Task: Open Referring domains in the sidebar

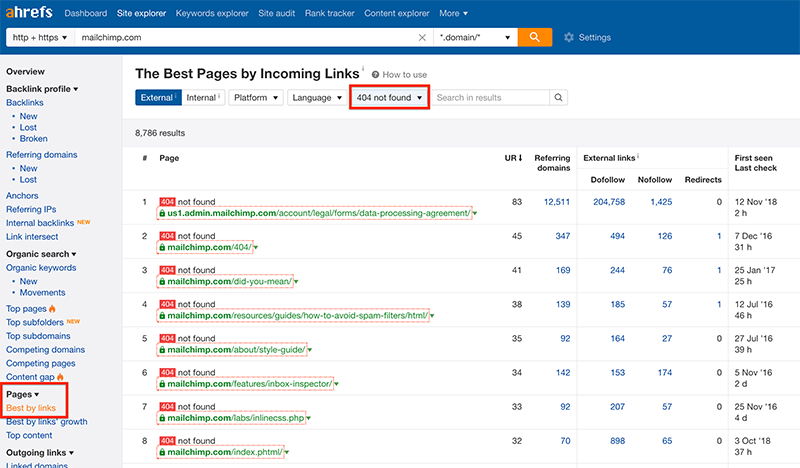Action: tap(42, 155)
